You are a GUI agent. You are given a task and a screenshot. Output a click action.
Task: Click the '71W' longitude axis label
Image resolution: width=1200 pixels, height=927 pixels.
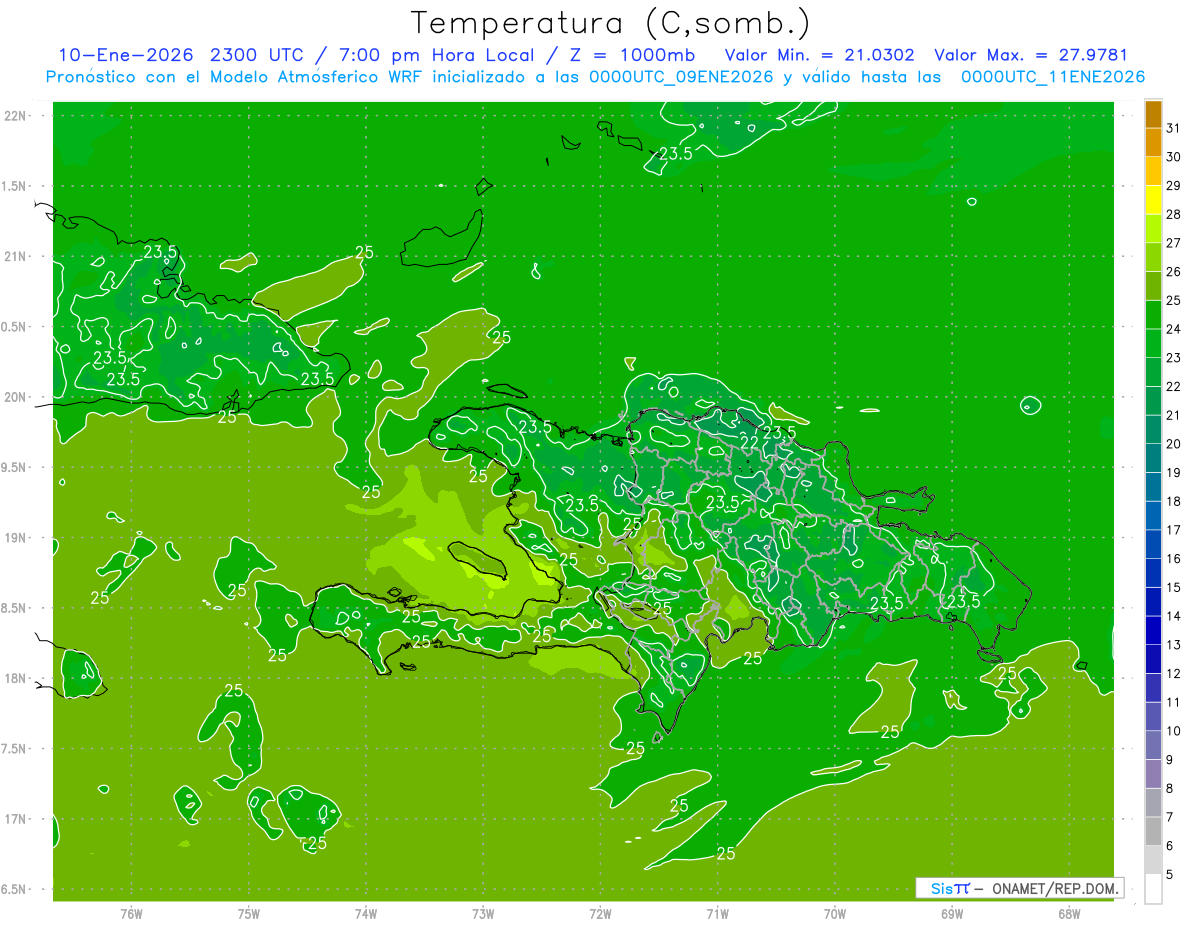pos(717,914)
